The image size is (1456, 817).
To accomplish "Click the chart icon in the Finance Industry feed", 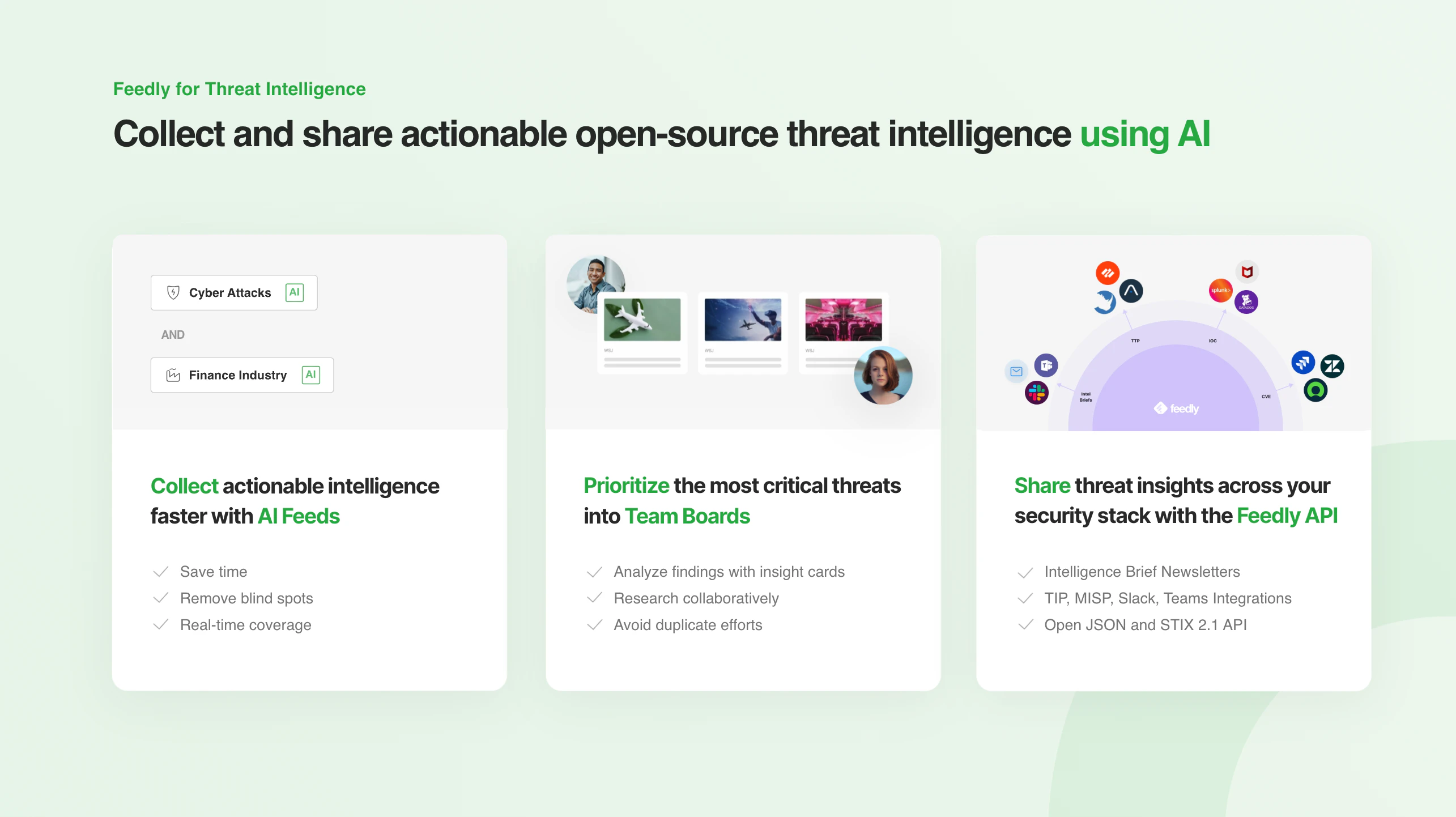I will 173,375.
